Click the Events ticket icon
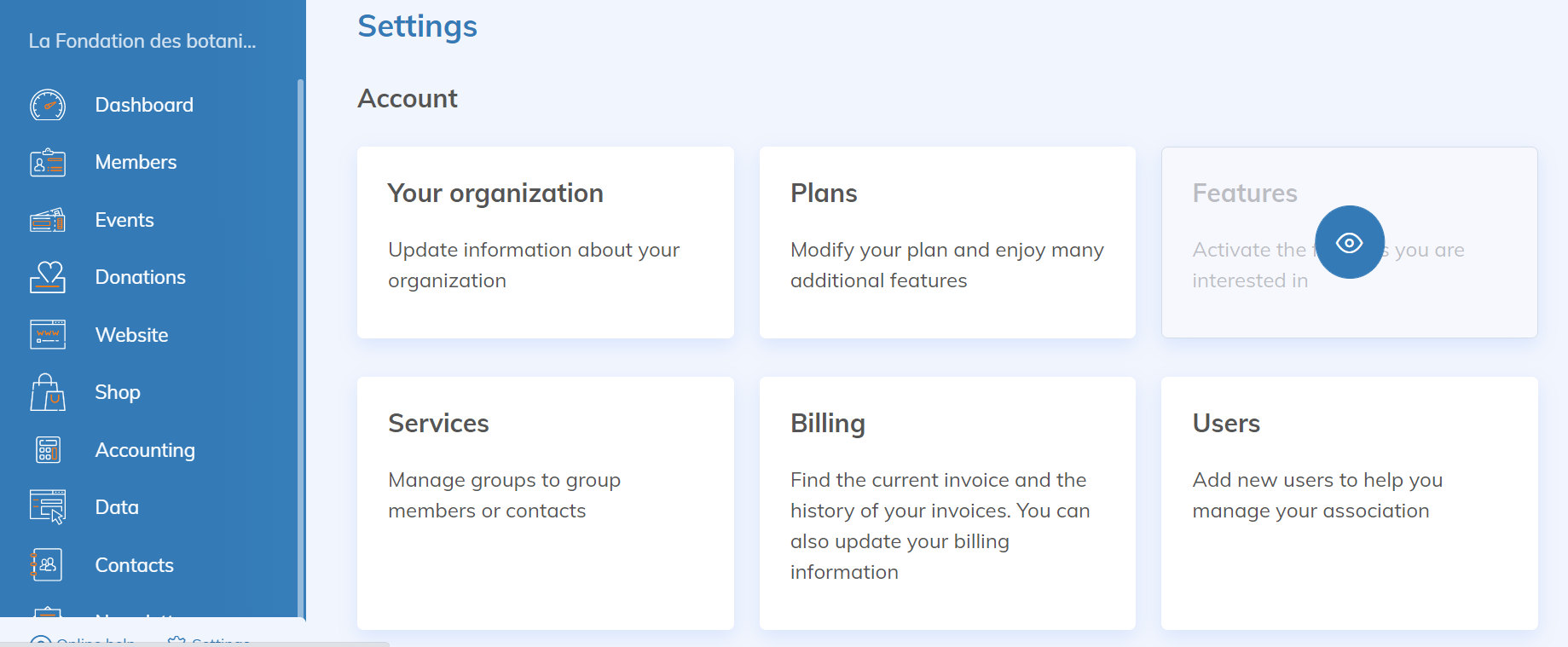1568x647 pixels. (48, 220)
